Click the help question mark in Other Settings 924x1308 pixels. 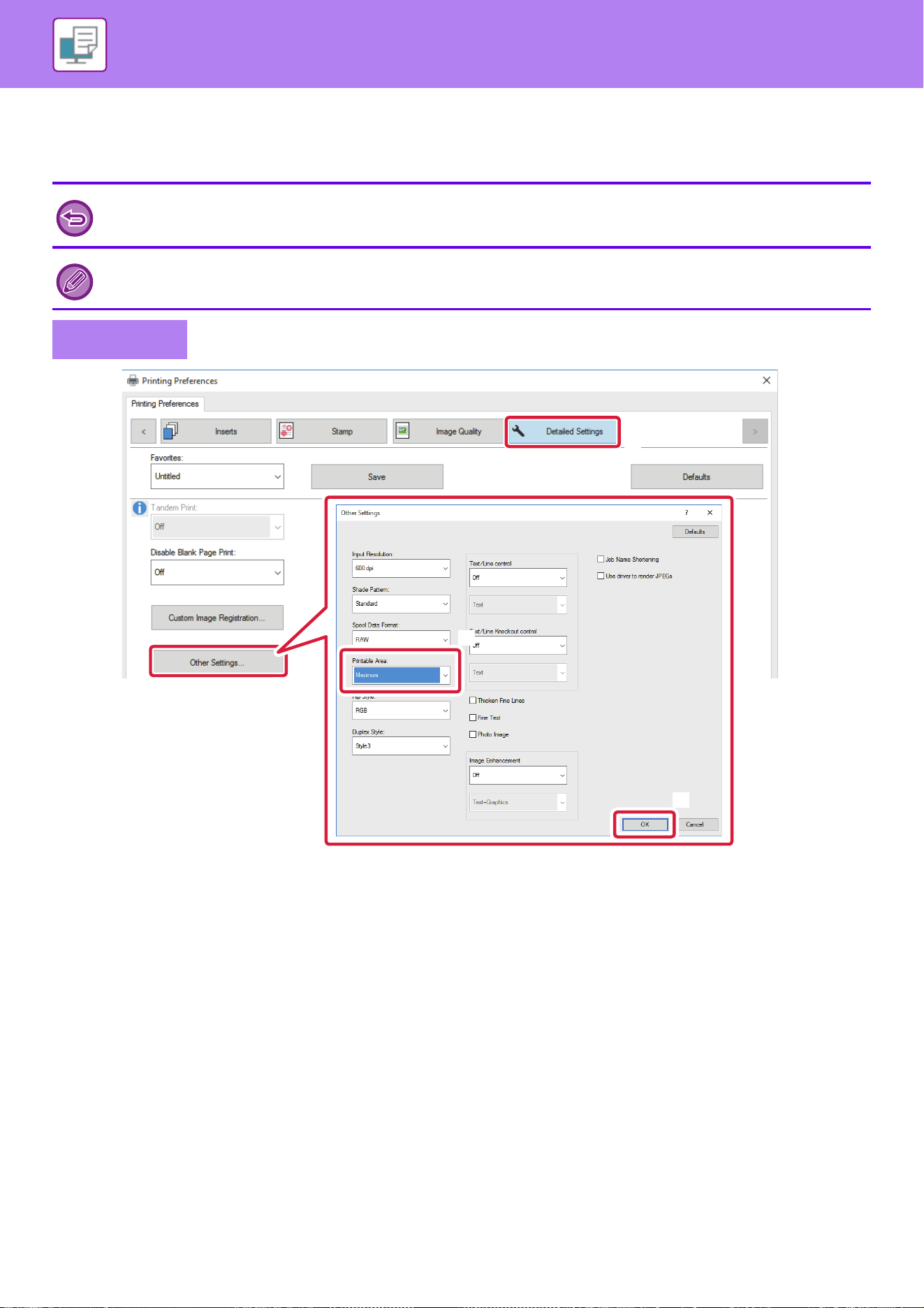pos(686,513)
